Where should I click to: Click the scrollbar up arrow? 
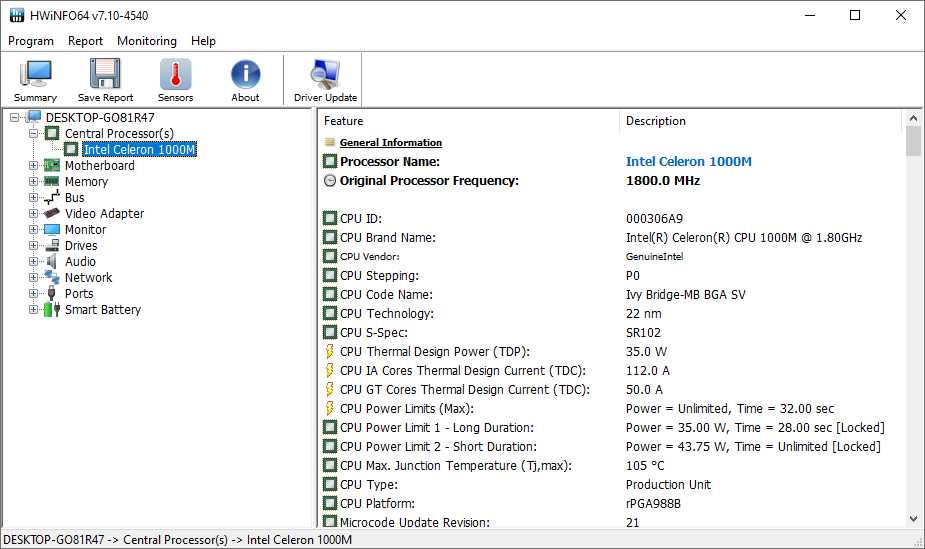click(913, 118)
